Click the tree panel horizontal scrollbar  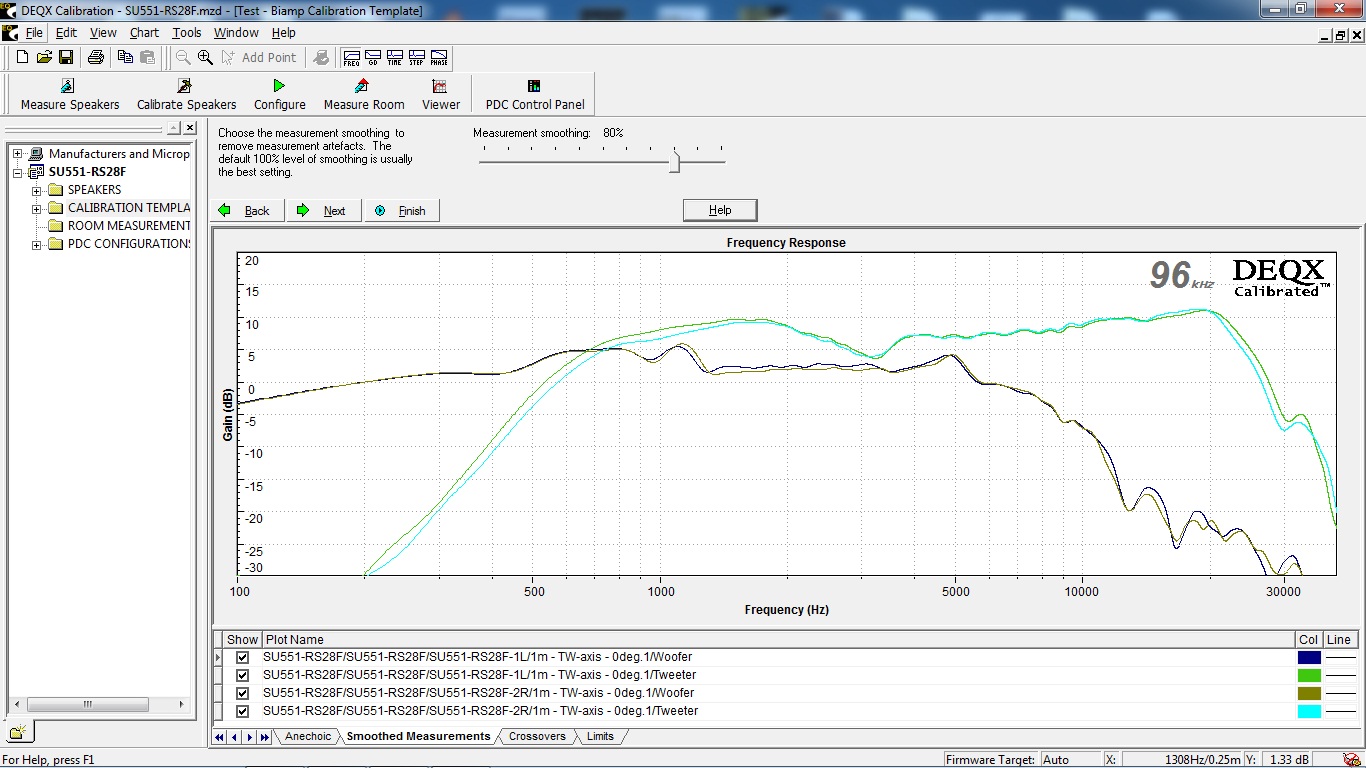tap(100, 705)
